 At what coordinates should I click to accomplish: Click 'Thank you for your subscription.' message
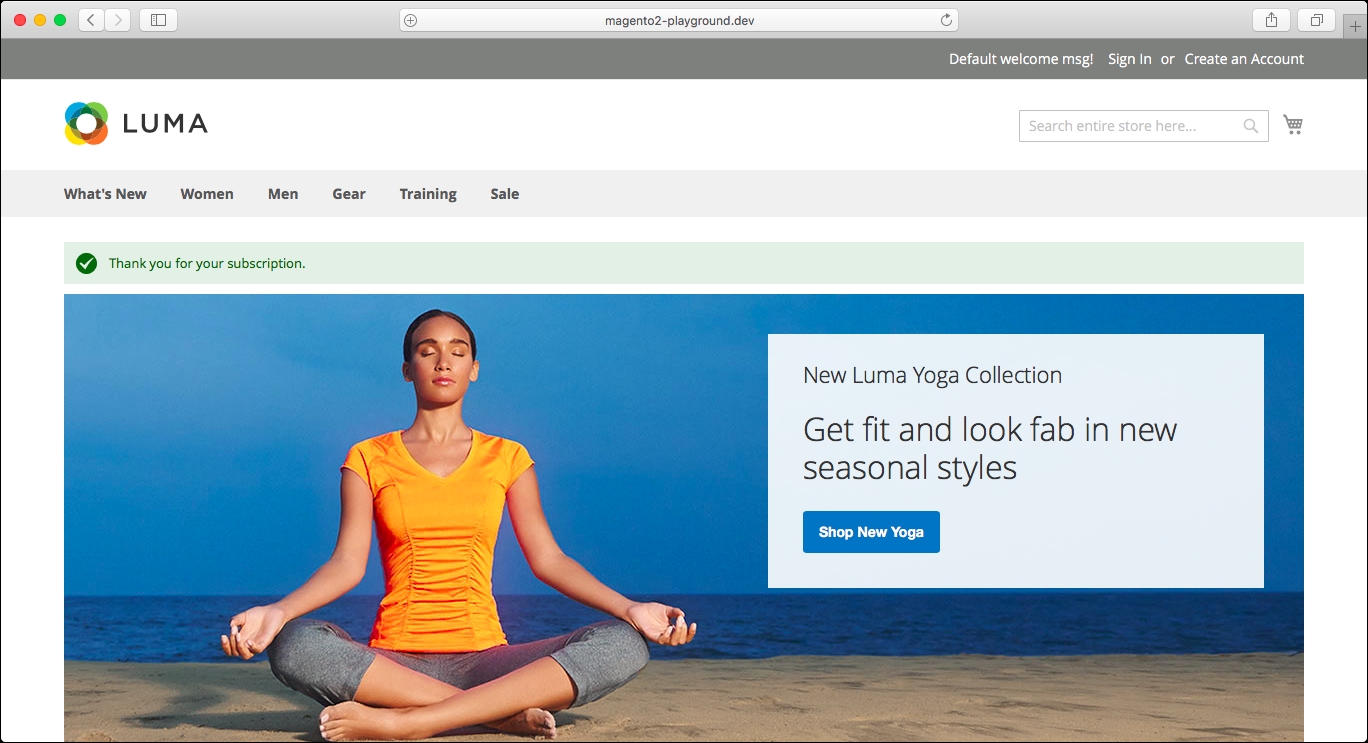(207, 264)
